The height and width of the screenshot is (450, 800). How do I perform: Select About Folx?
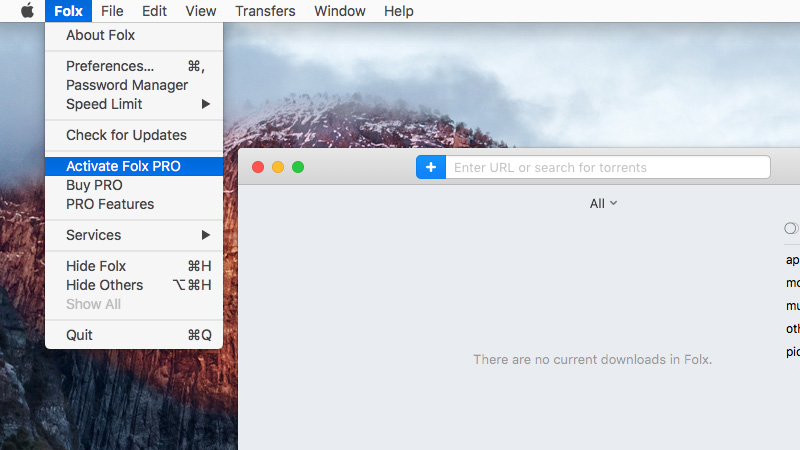[134, 35]
